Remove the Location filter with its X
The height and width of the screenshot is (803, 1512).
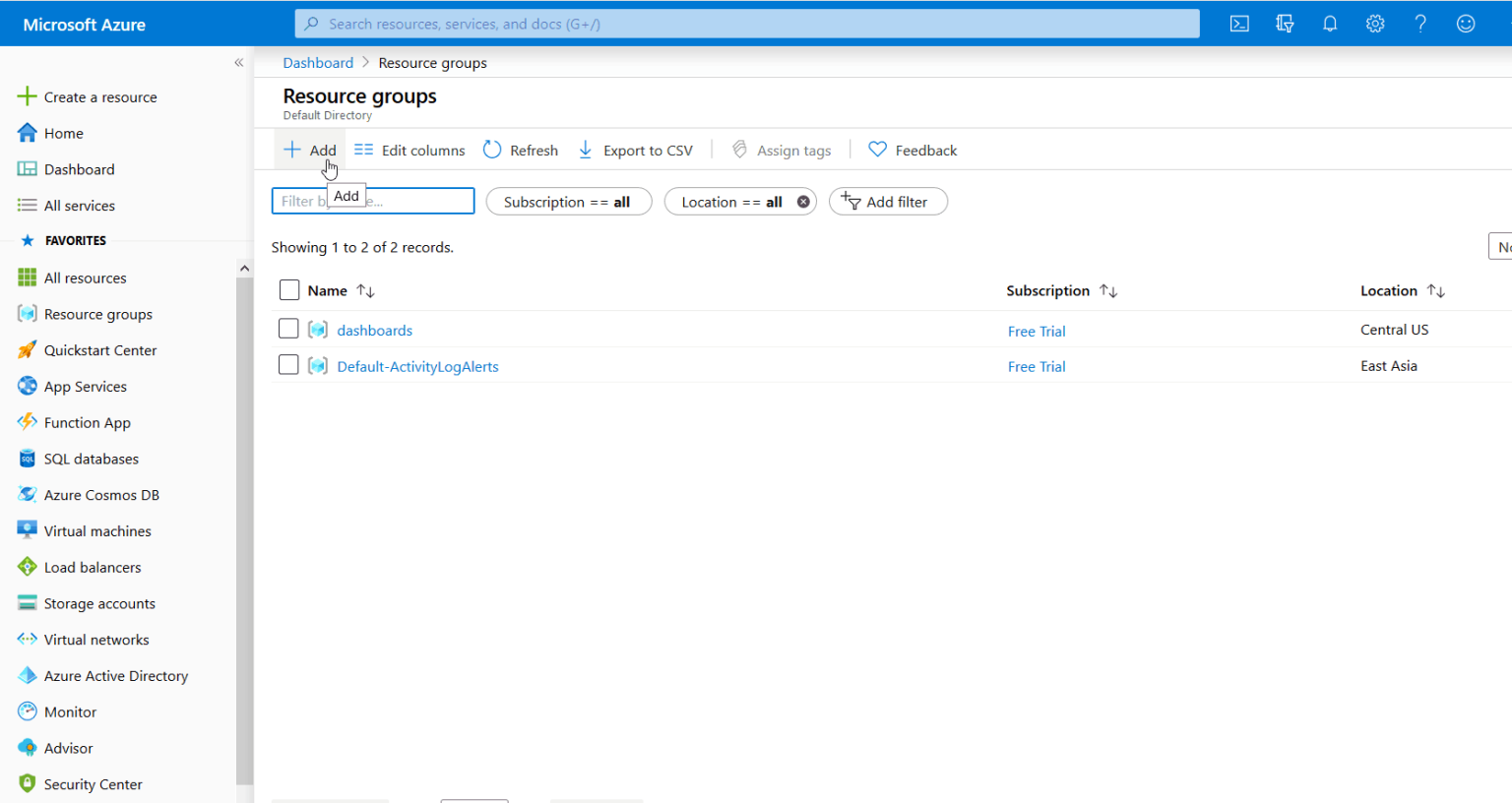tap(803, 202)
